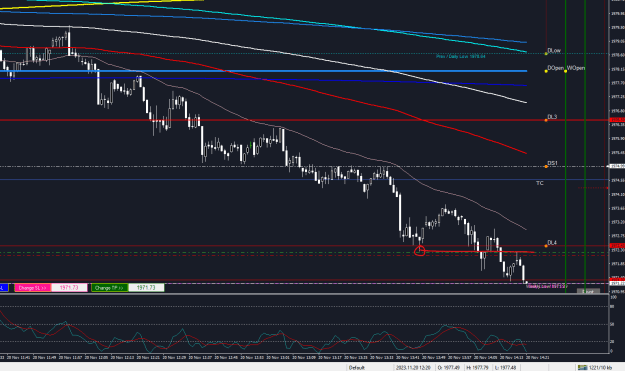This screenshot has height=371, width=625.
Task: Click the L: 1977.48 low value in status bar
Action: (505, 367)
